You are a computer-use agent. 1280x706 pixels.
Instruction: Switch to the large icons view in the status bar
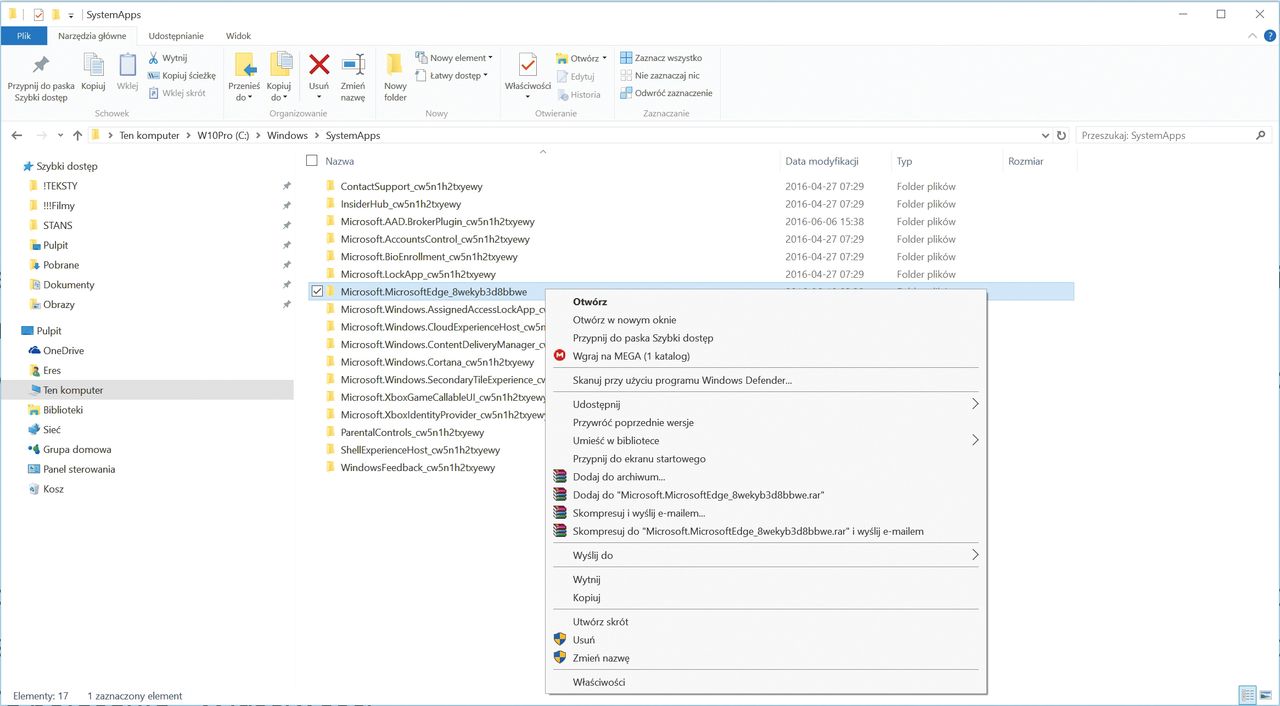[x=1266, y=695]
